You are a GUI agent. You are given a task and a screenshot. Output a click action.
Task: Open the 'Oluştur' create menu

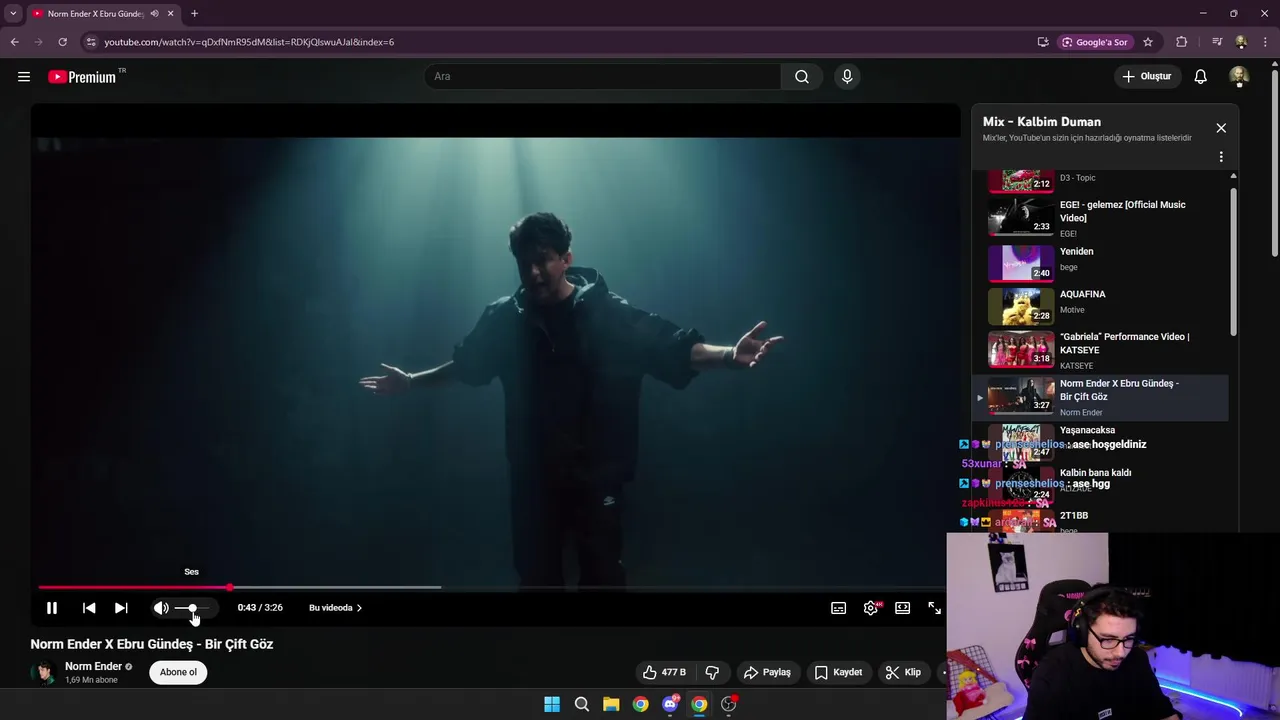1146,76
